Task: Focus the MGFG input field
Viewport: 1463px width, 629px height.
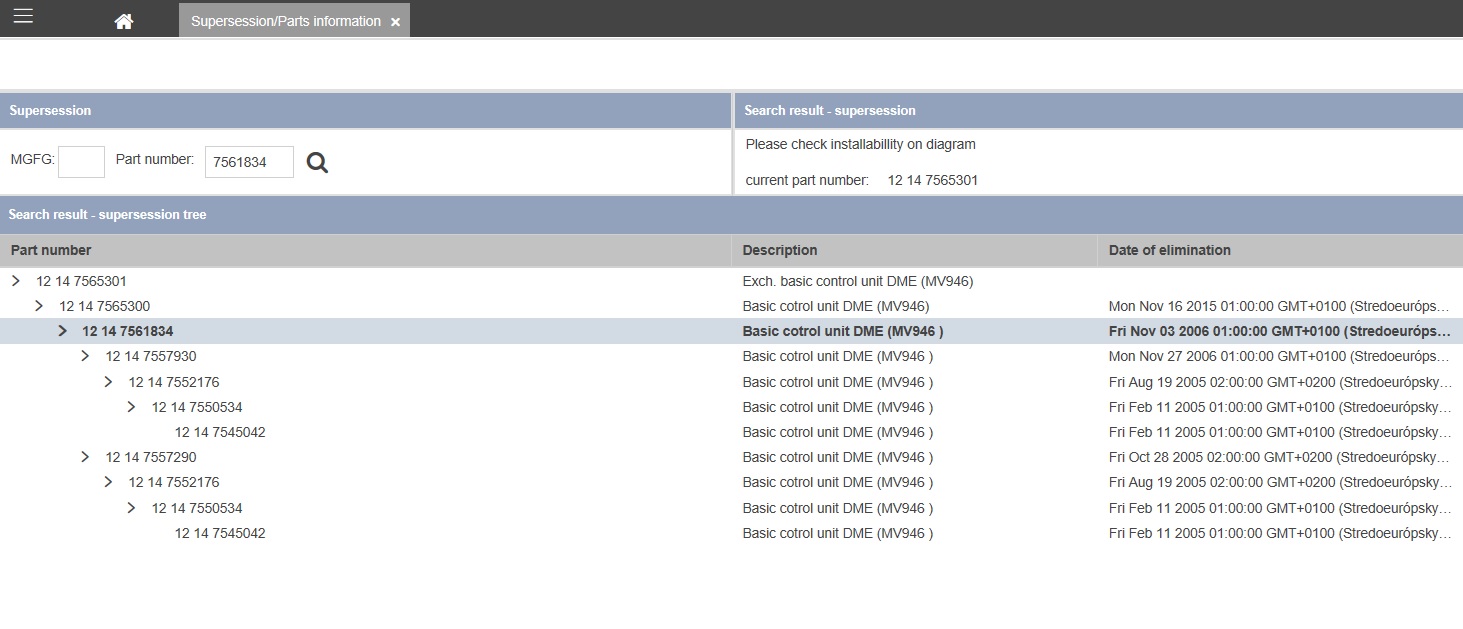Action: [x=81, y=161]
